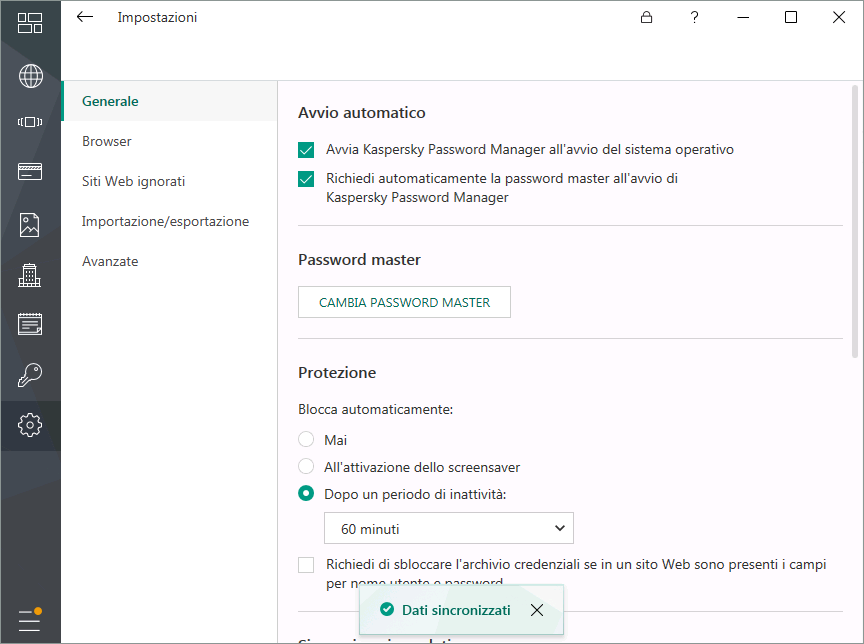Screen dimensions: 864x644
Task: Click the vertical scrollbar of settings pane
Action: [x=855, y=221]
